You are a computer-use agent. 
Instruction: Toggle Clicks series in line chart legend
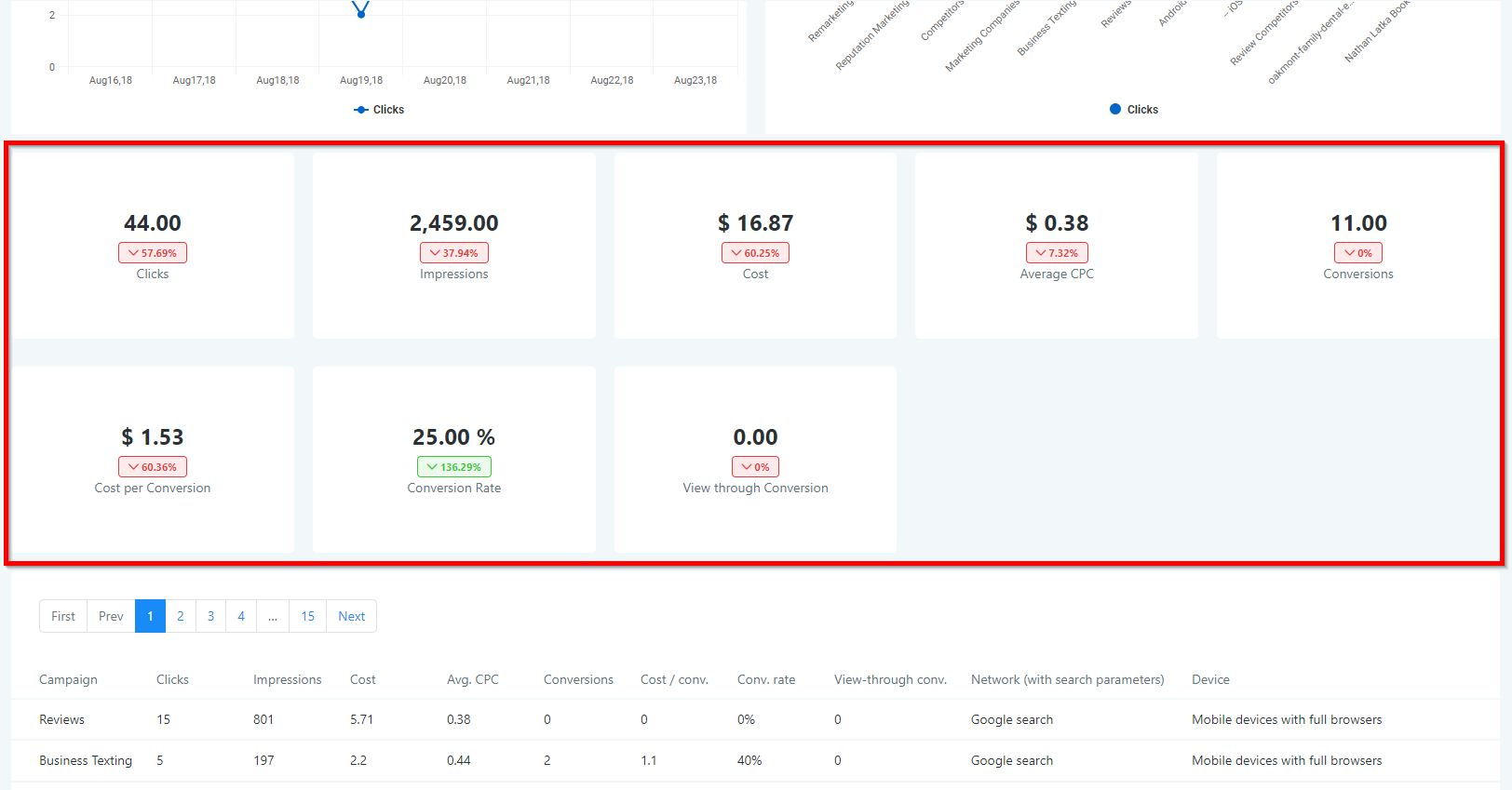click(x=379, y=110)
